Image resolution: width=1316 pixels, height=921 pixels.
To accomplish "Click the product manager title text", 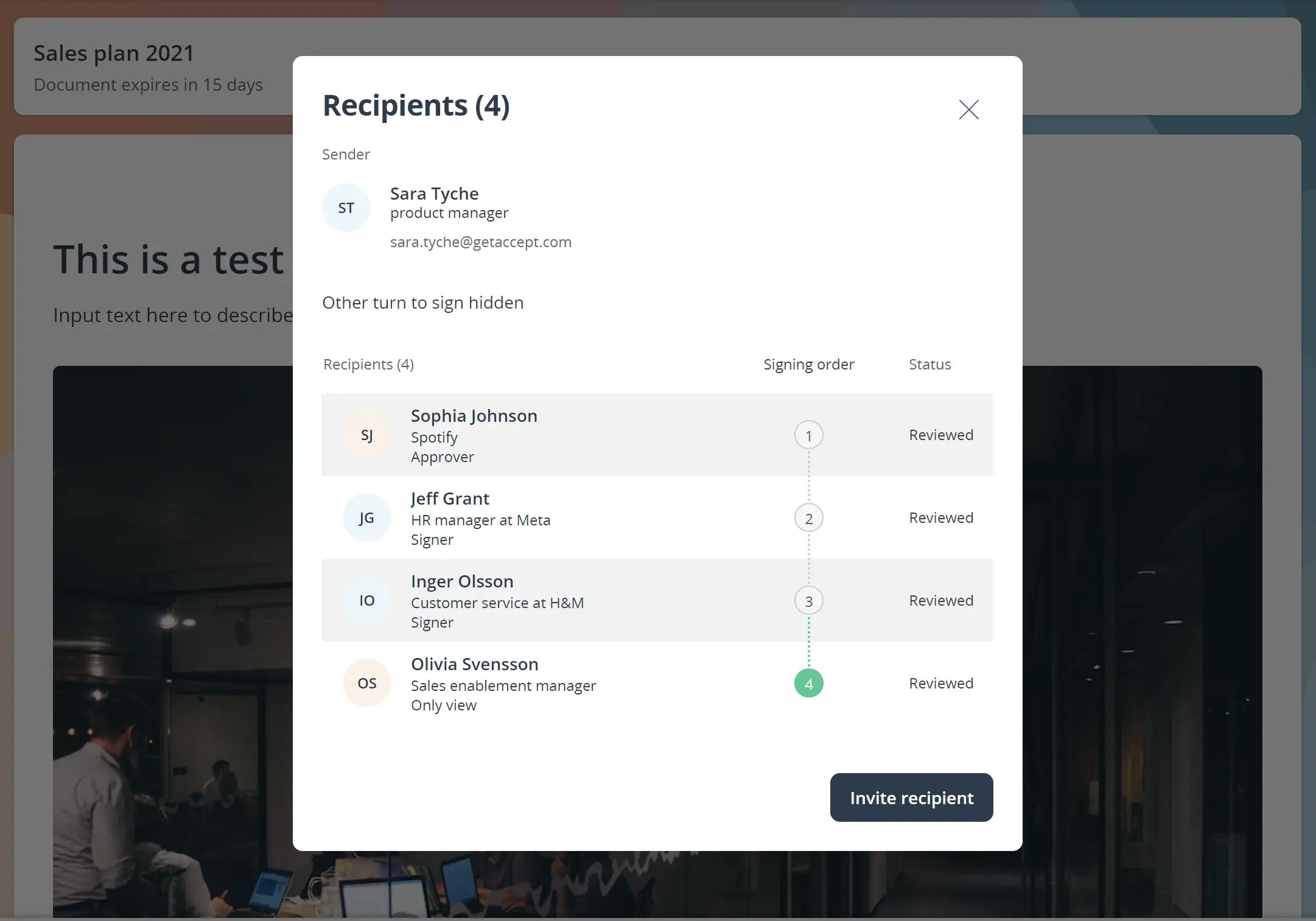I will [x=449, y=213].
